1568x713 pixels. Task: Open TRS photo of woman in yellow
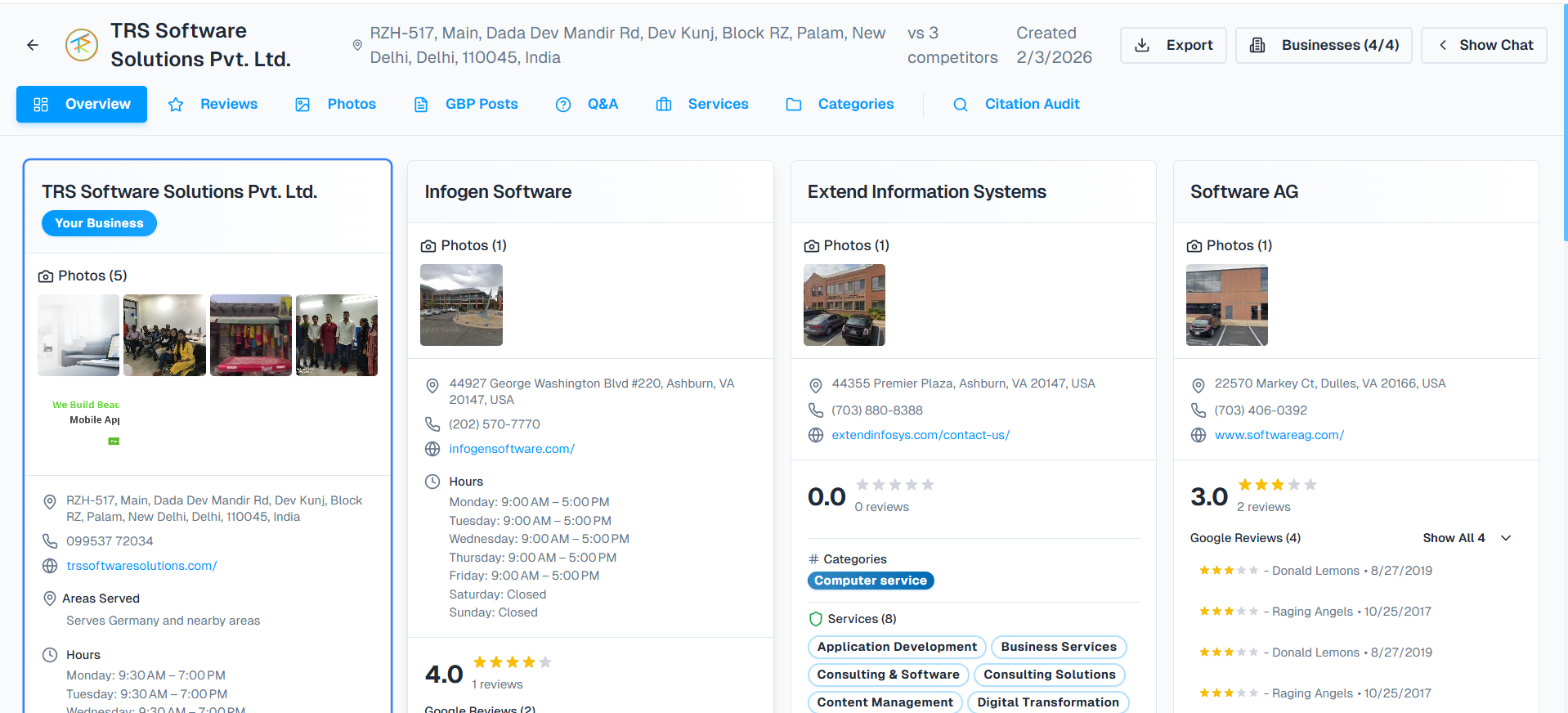pos(164,335)
